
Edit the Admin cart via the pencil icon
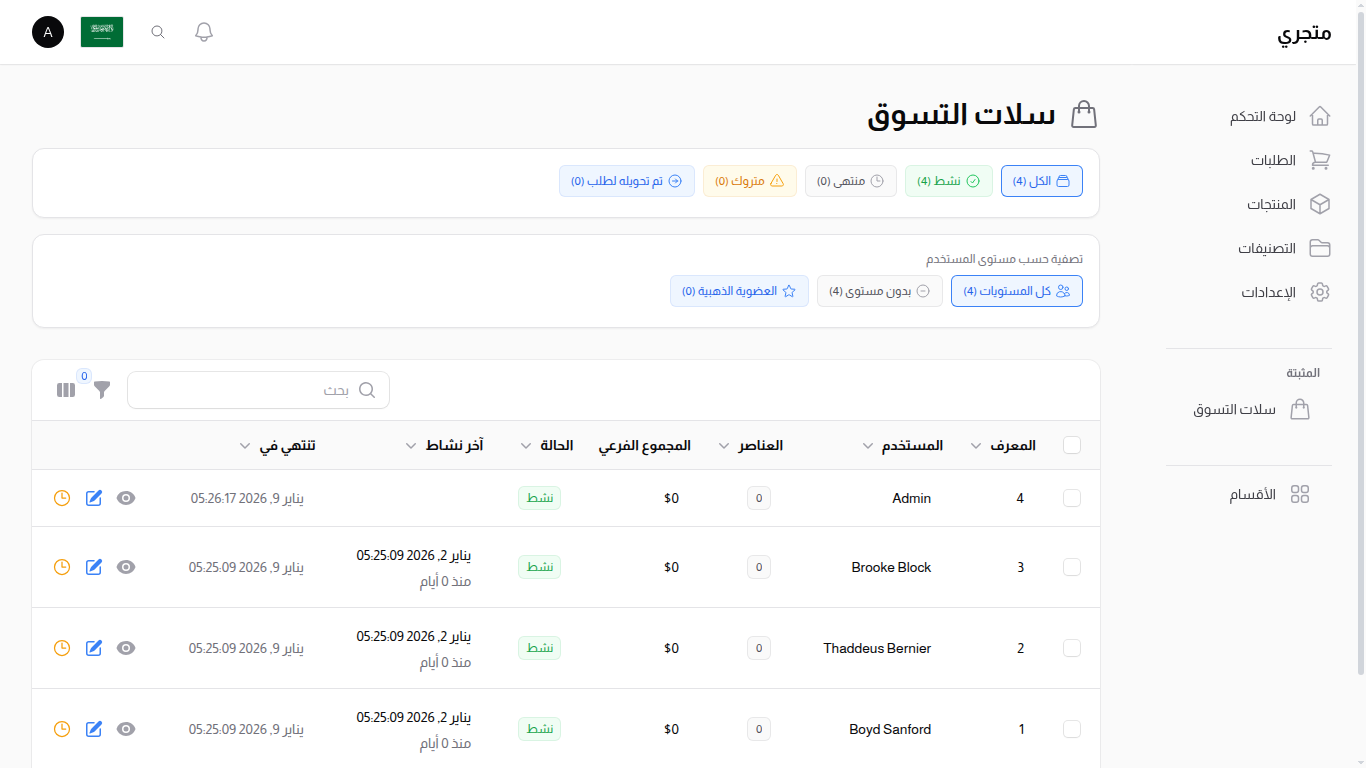tap(93, 497)
